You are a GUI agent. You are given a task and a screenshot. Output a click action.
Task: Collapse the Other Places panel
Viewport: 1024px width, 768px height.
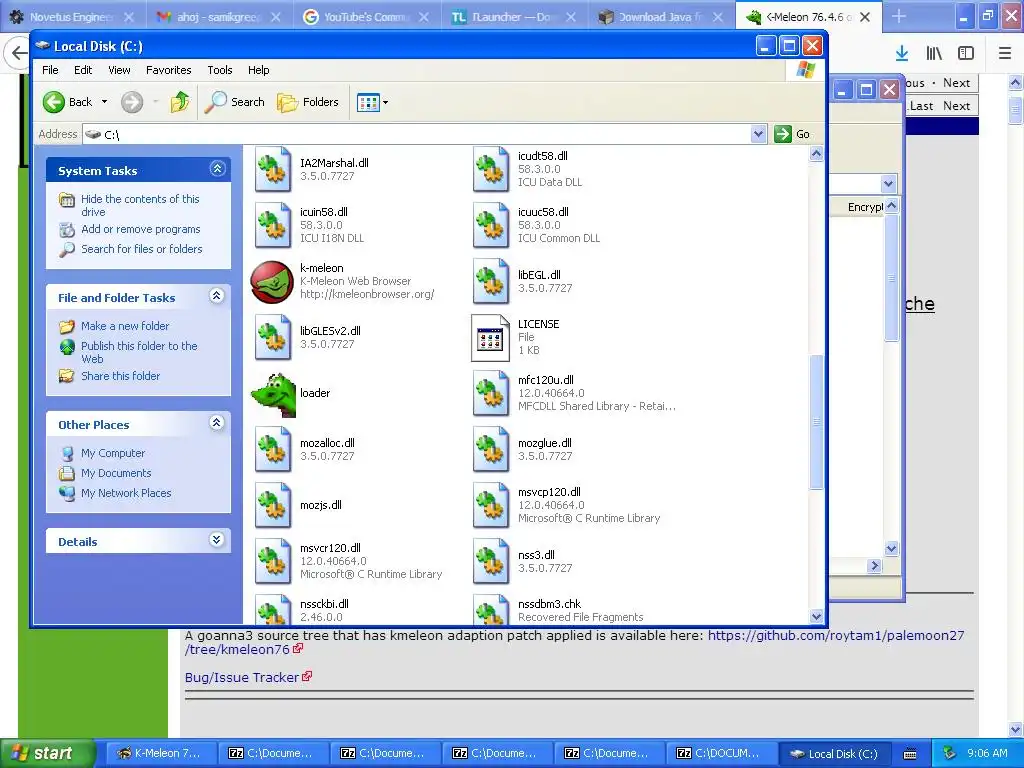[217, 423]
